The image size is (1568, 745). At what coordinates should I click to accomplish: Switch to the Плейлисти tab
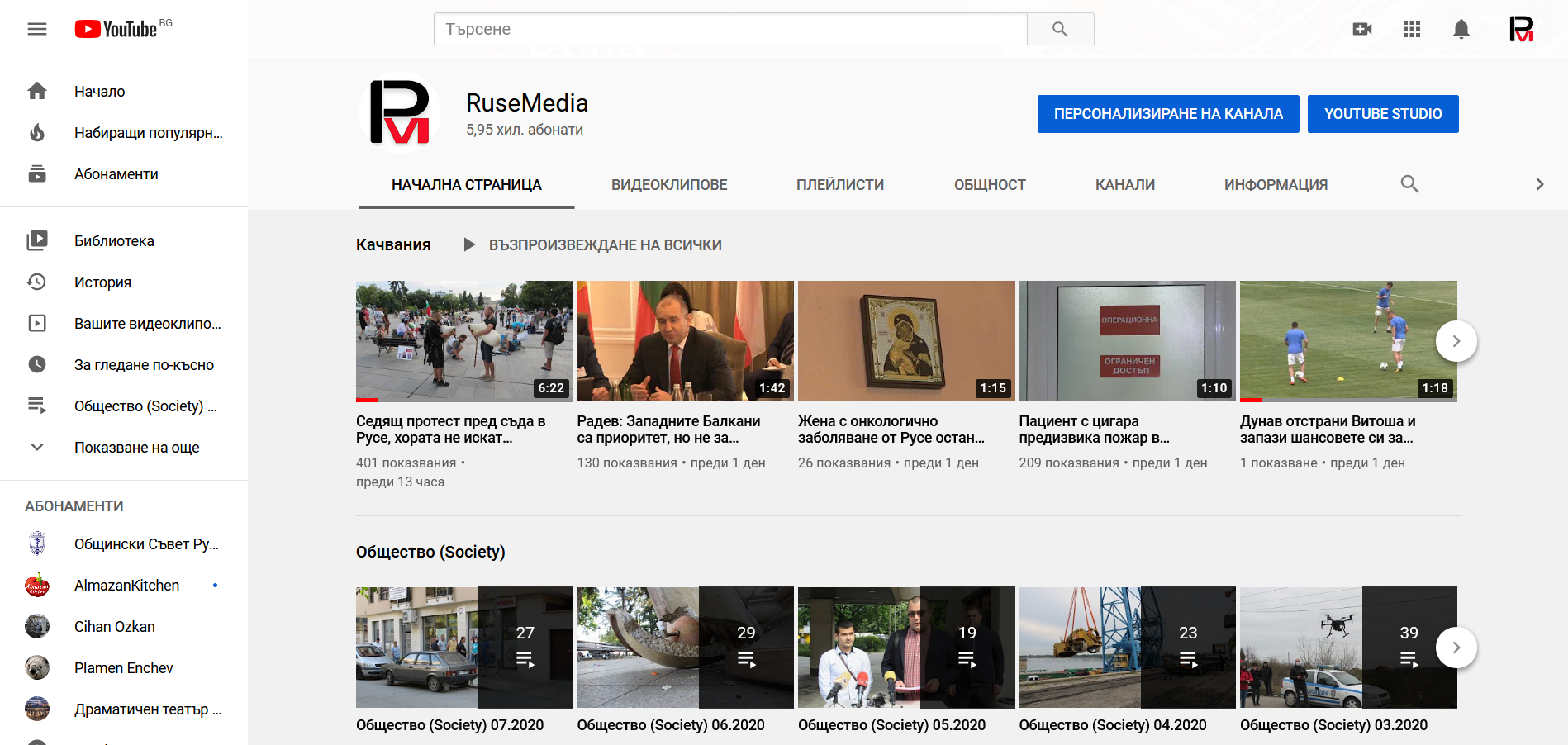point(840,185)
